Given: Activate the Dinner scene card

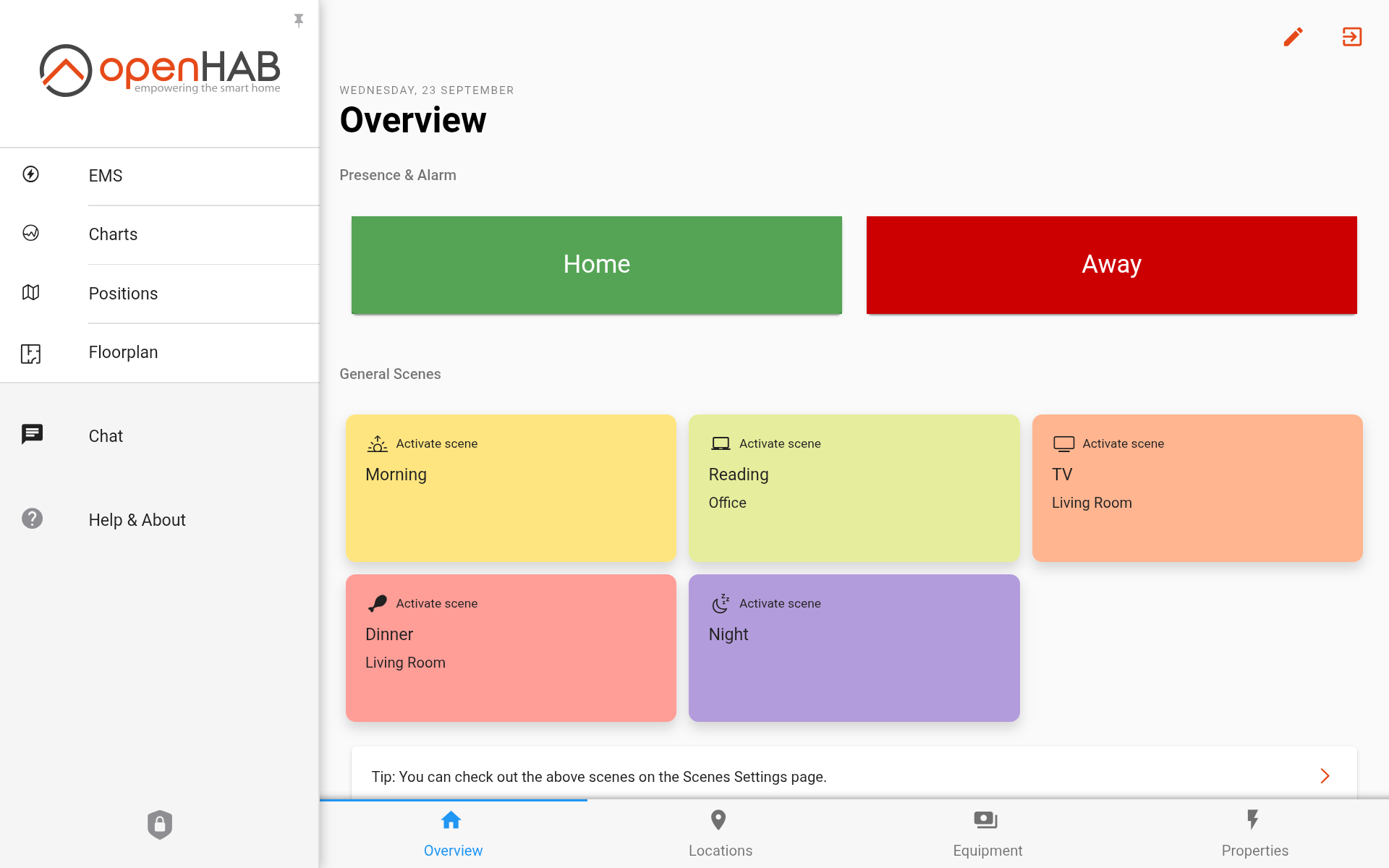Looking at the screenshot, I should pos(511,648).
